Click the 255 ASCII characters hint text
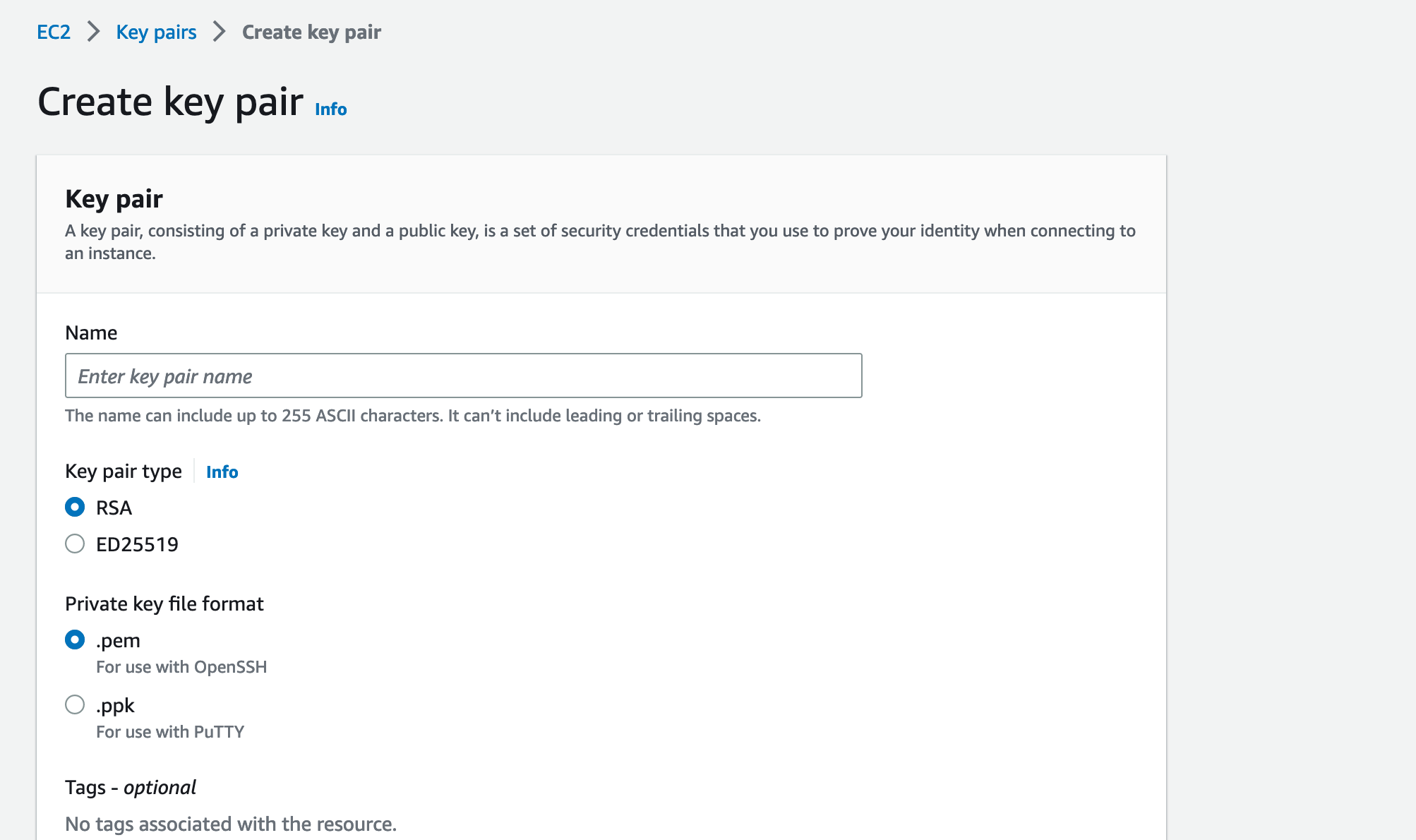This screenshot has width=1416, height=840. (x=413, y=416)
